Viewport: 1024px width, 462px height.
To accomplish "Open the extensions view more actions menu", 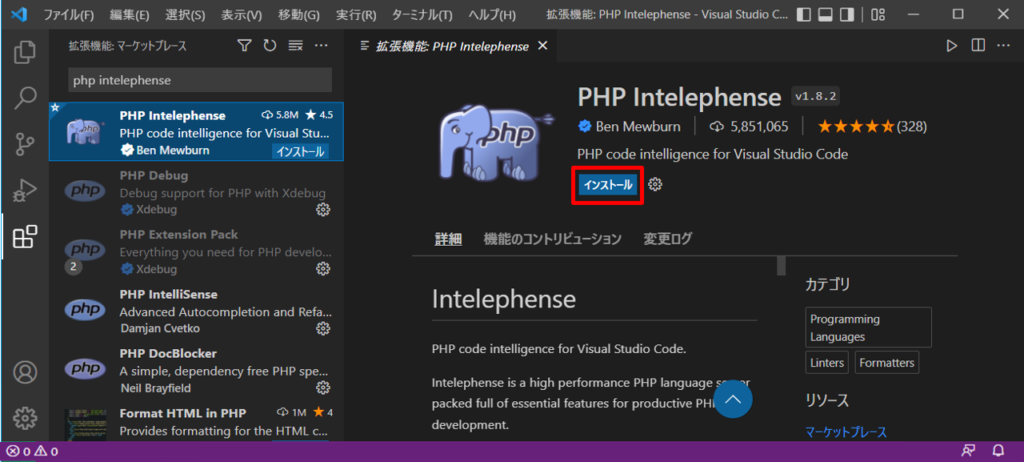I will point(321,46).
